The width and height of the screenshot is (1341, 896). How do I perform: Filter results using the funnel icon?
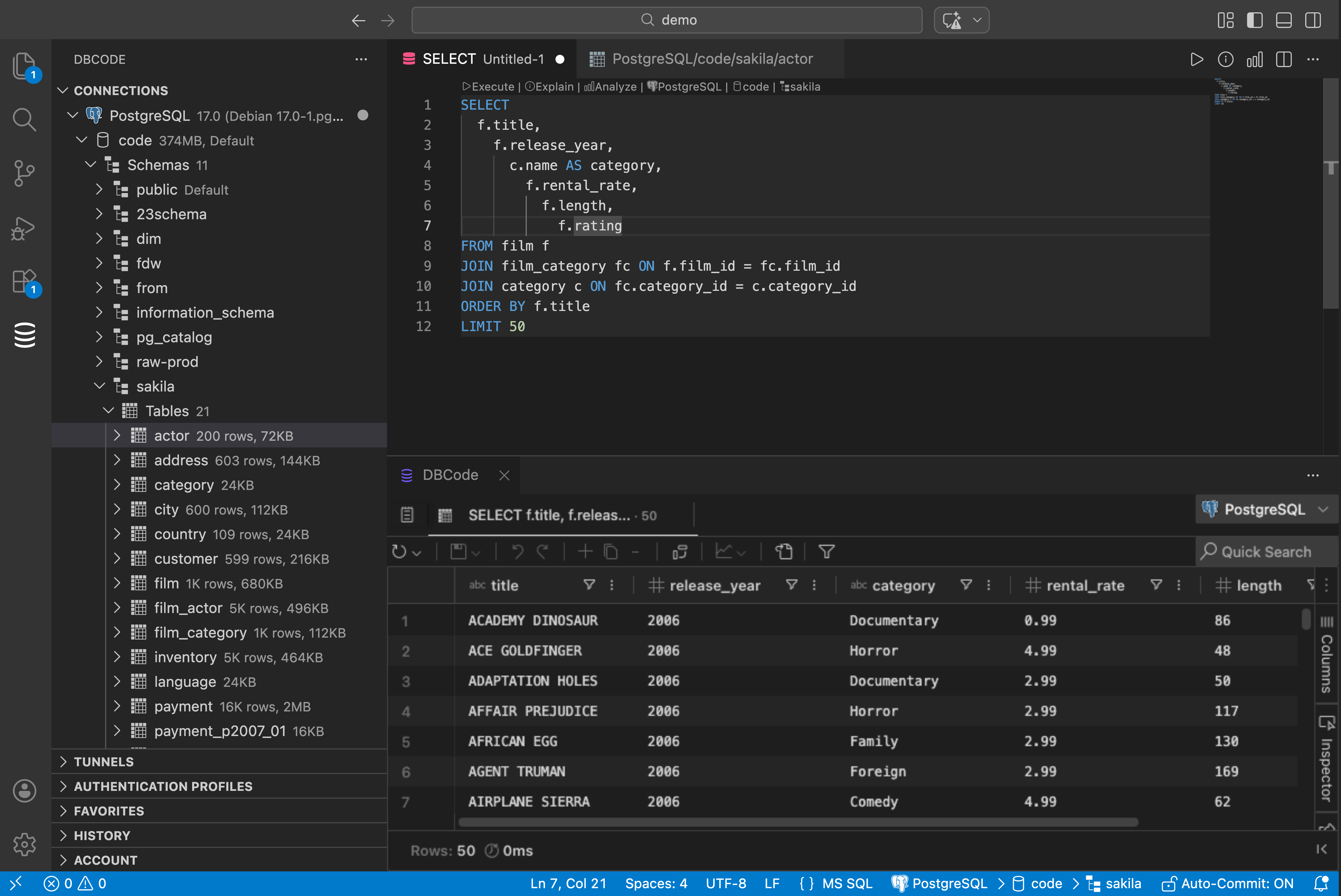(826, 551)
